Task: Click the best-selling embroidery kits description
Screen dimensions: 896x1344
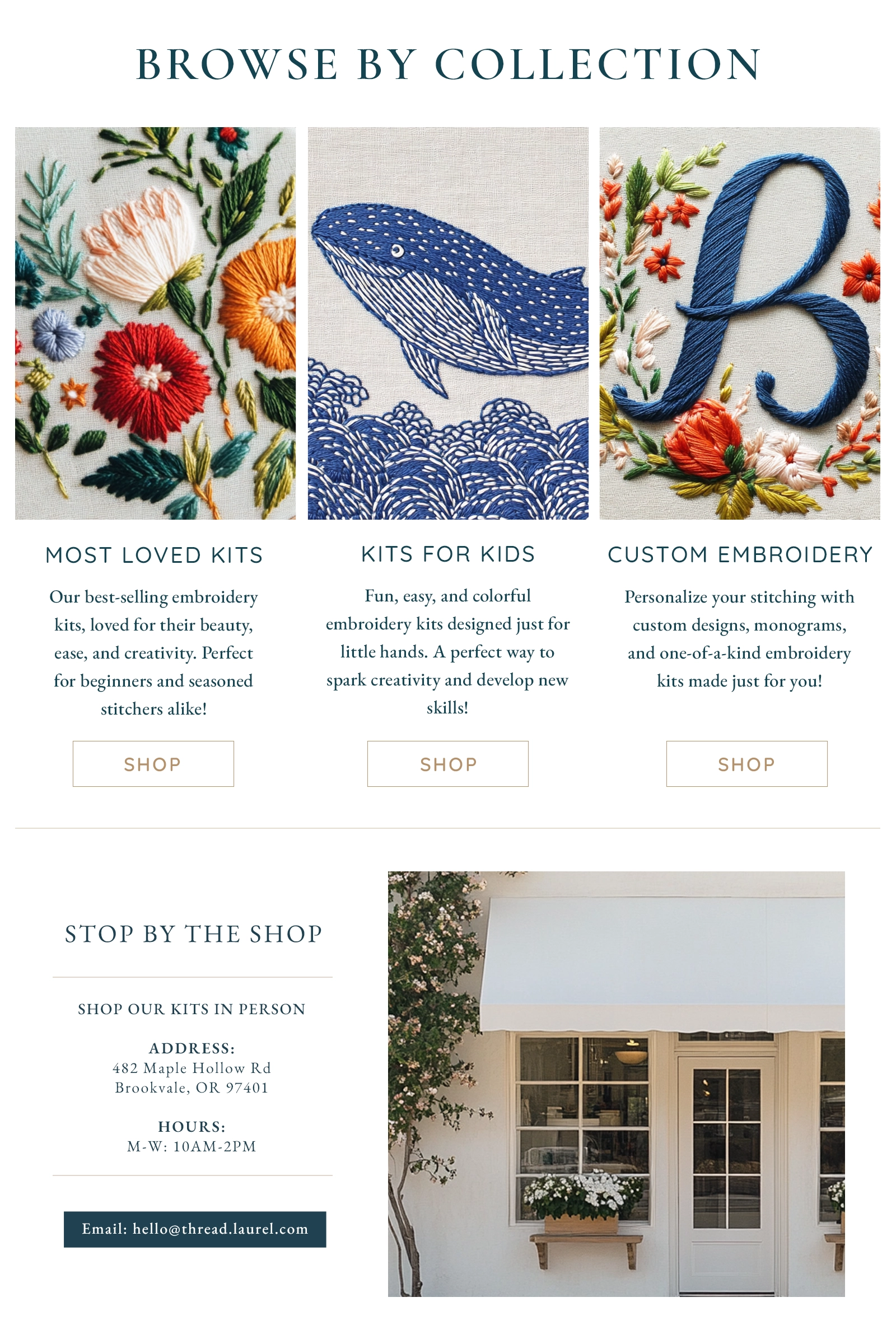Action: point(153,652)
